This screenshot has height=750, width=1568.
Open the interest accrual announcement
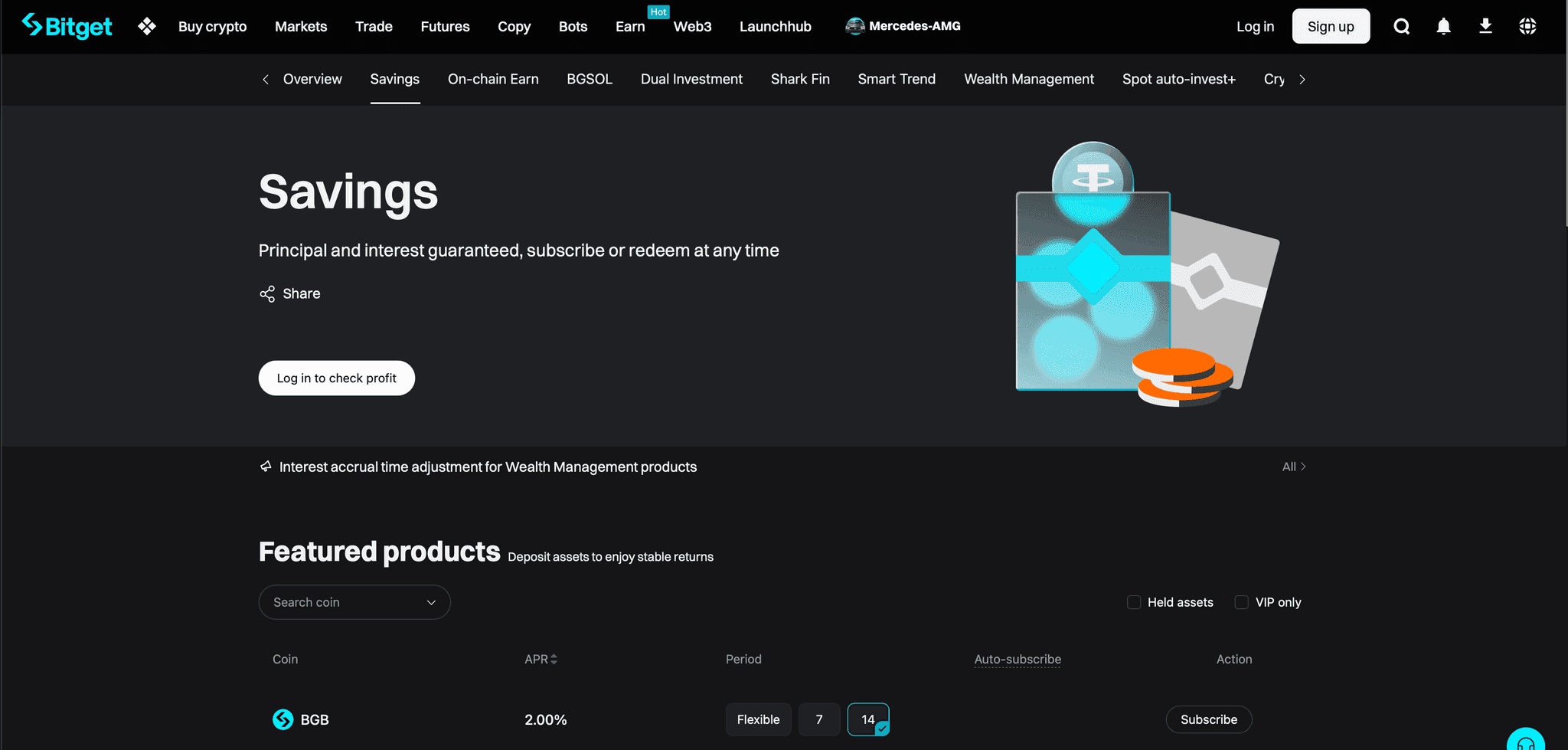[x=488, y=467]
